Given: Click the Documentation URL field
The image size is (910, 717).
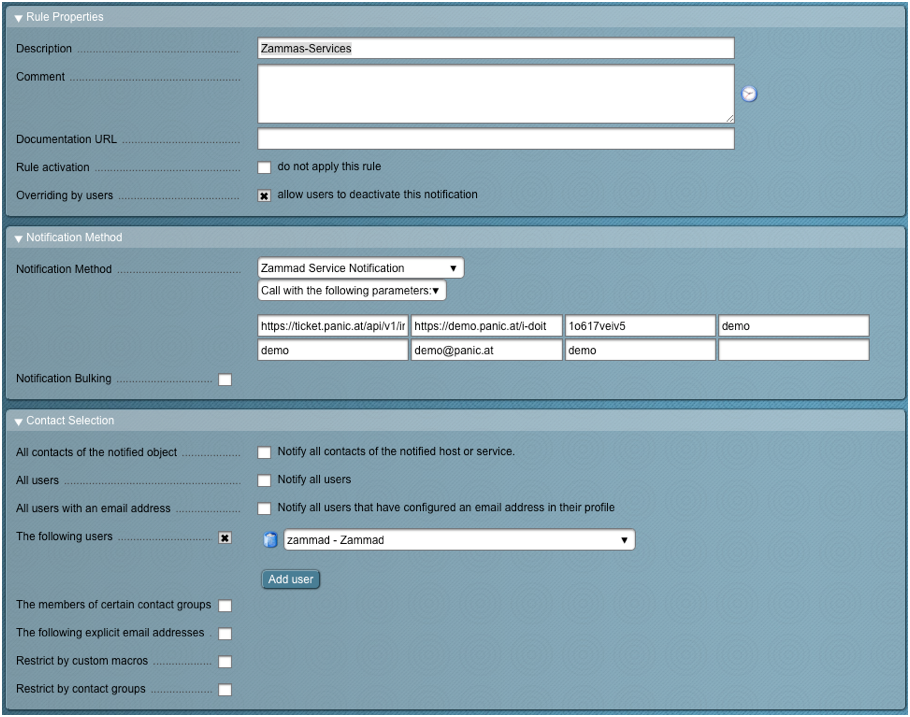Looking at the screenshot, I should (496, 139).
